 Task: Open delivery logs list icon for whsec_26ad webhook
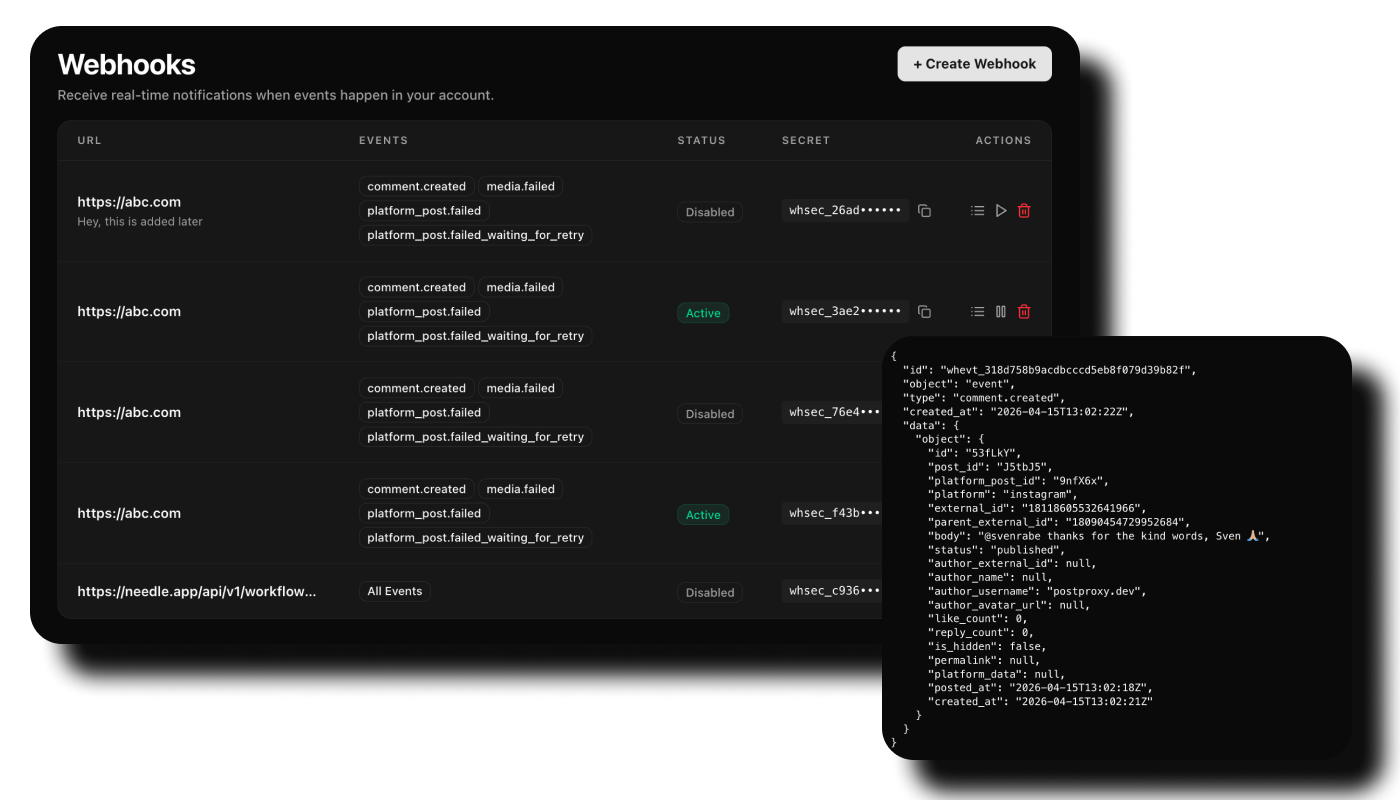[977, 211]
